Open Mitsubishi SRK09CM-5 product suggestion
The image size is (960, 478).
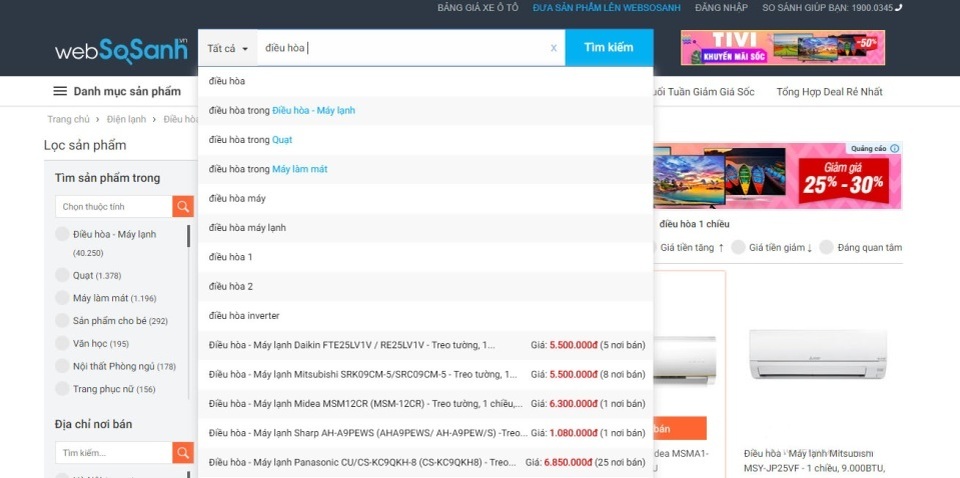426,374
